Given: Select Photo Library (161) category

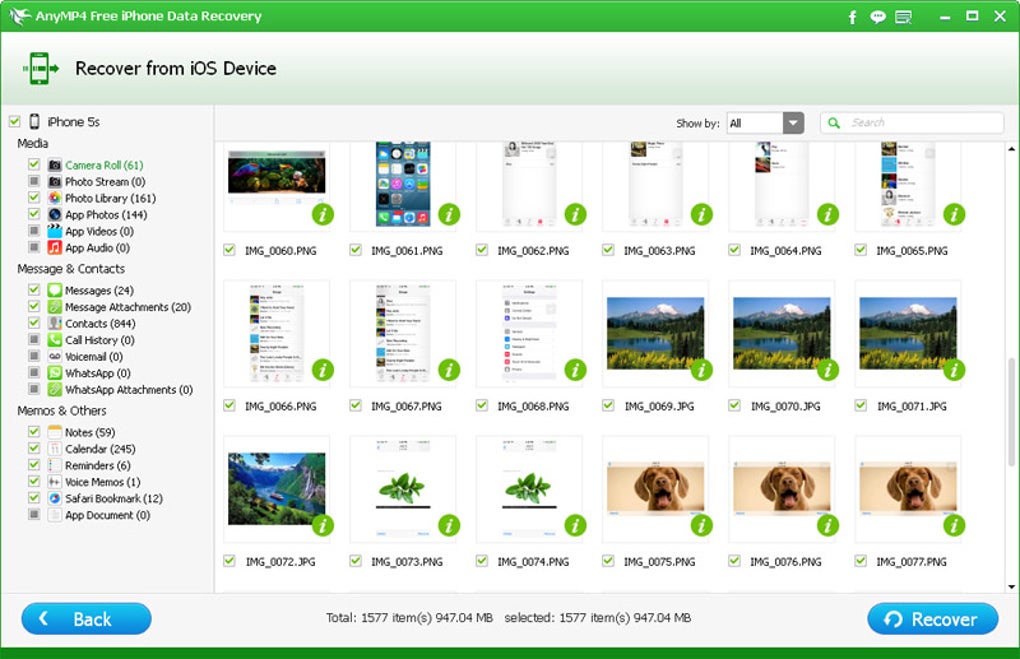Looking at the screenshot, I should coord(110,198).
